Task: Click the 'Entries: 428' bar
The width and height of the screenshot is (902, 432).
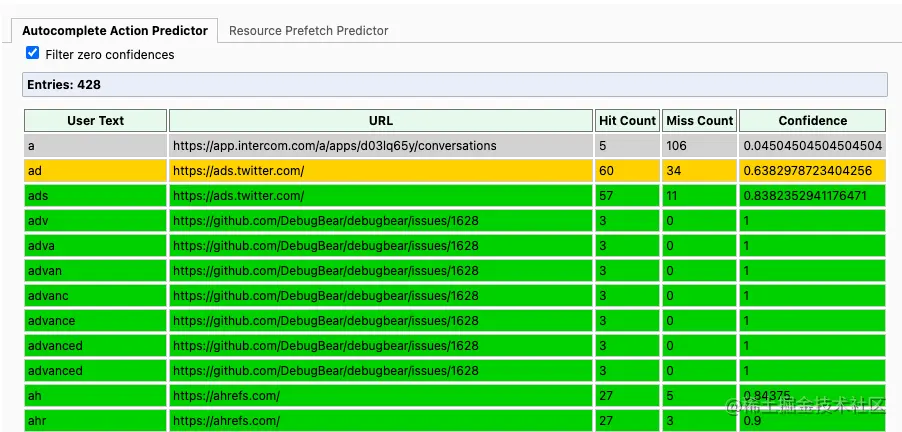Action: (x=454, y=85)
